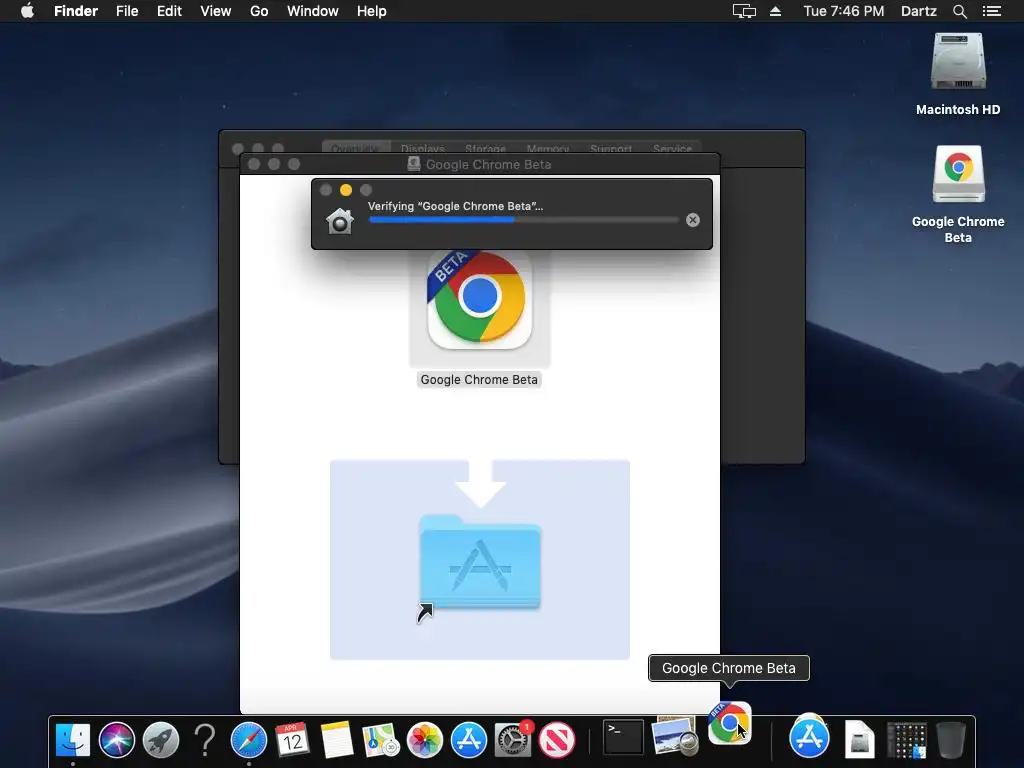Screen dimensions: 1024x768
Task: Select Google Chrome Beta disk on desktop
Action: (x=958, y=174)
